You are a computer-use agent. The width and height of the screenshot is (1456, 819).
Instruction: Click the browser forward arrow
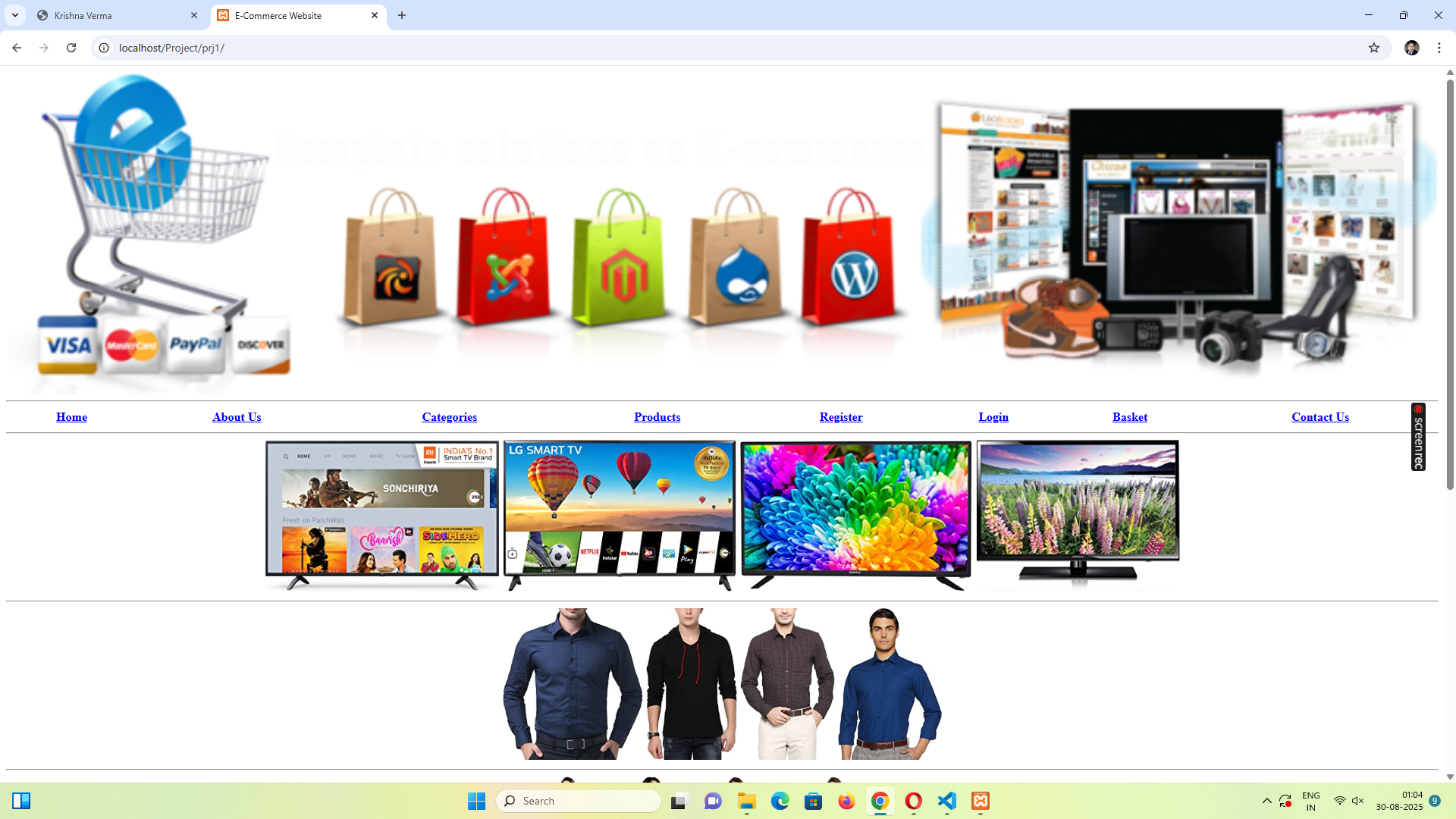pyautogui.click(x=44, y=48)
